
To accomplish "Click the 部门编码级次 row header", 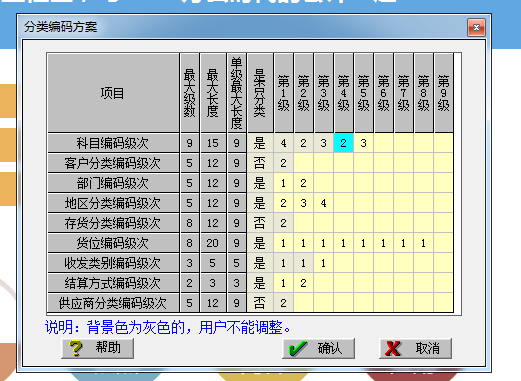I will (113, 183).
